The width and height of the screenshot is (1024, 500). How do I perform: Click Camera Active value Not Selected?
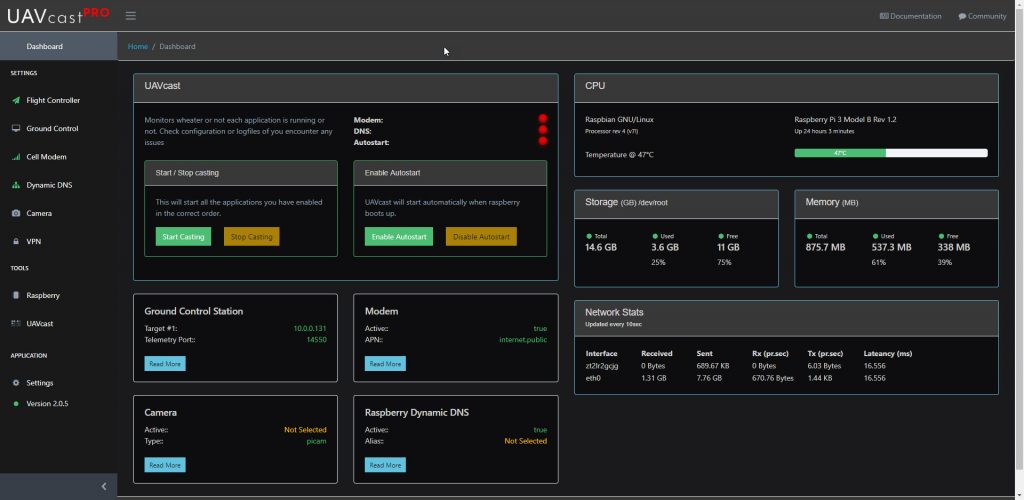click(x=305, y=430)
